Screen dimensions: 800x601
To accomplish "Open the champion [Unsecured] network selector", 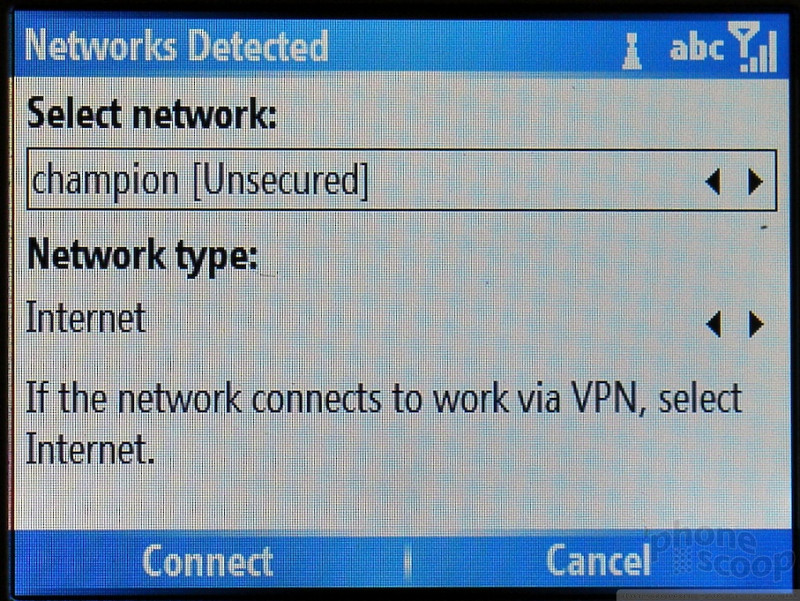I will click(402, 180).
